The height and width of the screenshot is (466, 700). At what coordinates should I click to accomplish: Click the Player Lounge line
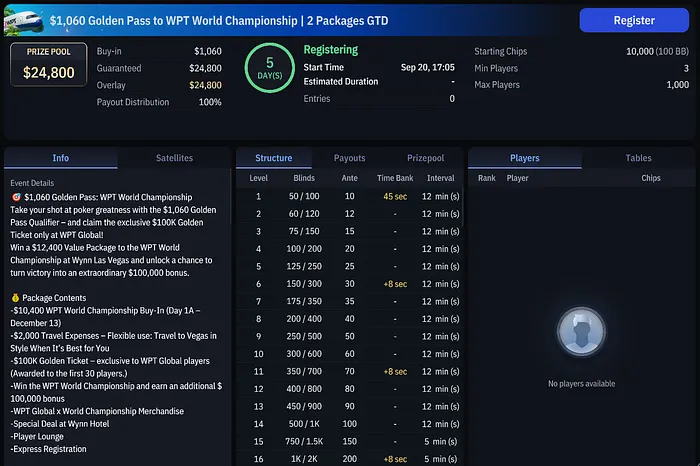[37, 437]
